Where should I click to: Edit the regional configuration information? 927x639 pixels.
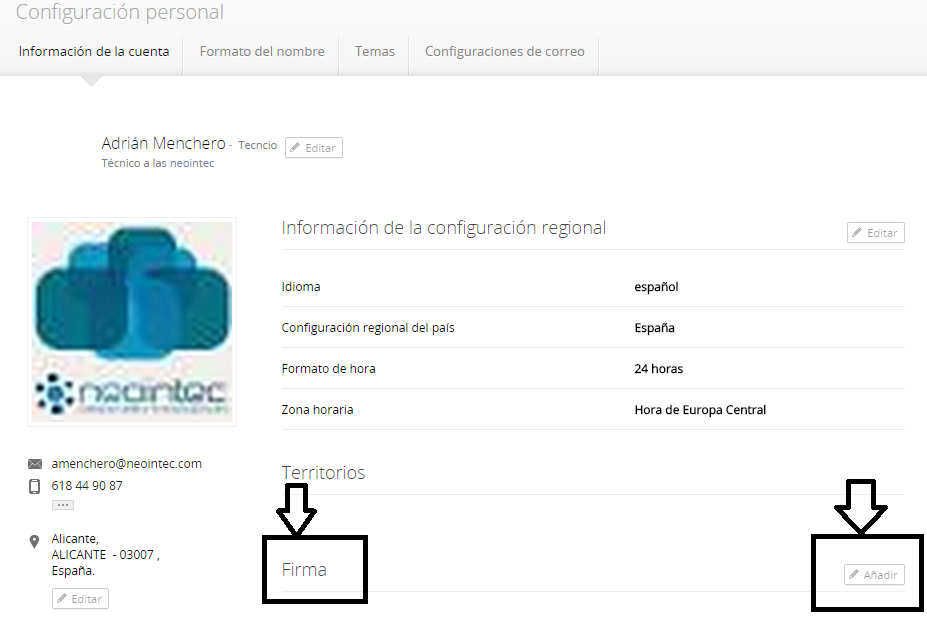coord(876,233)
